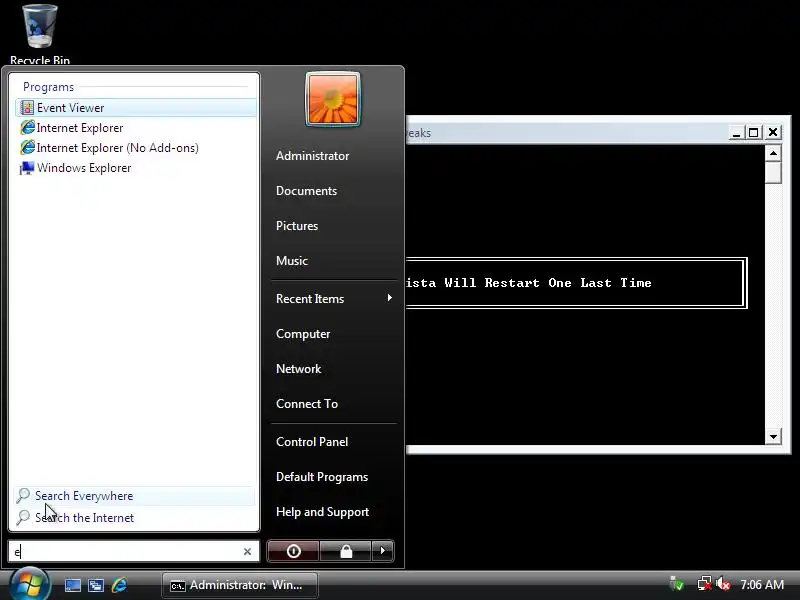Open the Administrator personal folder
Screen dimensions: 800x600
tap(312, 156)
